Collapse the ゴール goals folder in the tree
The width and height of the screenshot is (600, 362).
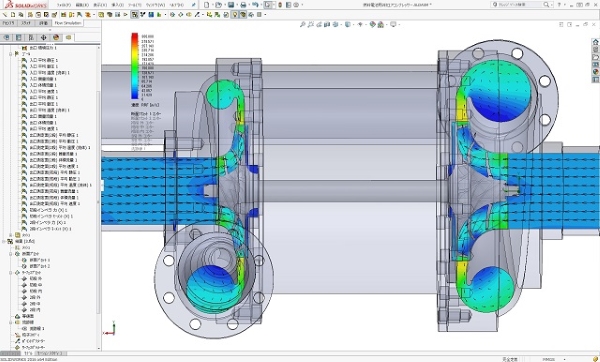click(11, 54)
